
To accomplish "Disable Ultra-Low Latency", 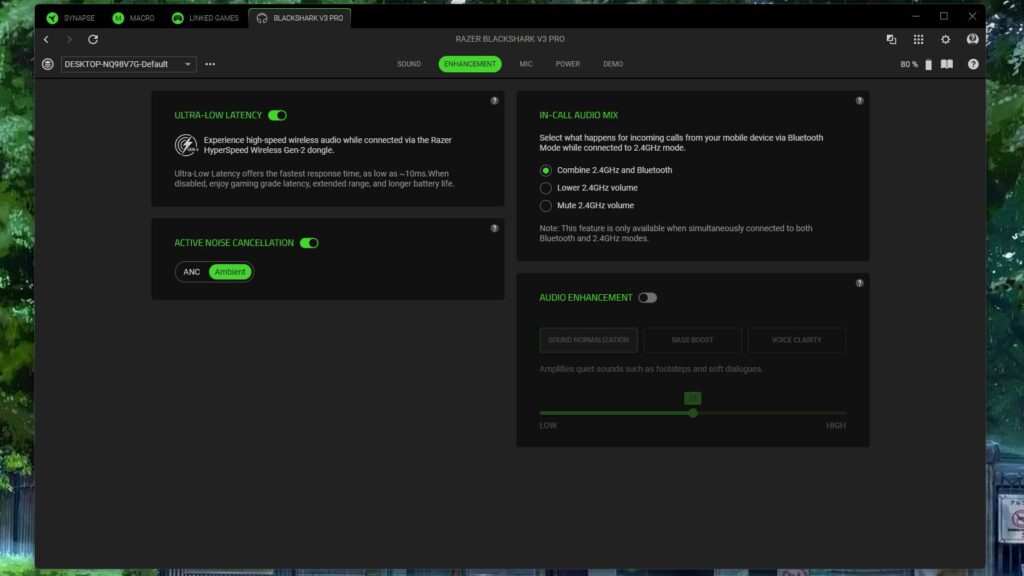I will pyautogui.click(x=277, y=114).
